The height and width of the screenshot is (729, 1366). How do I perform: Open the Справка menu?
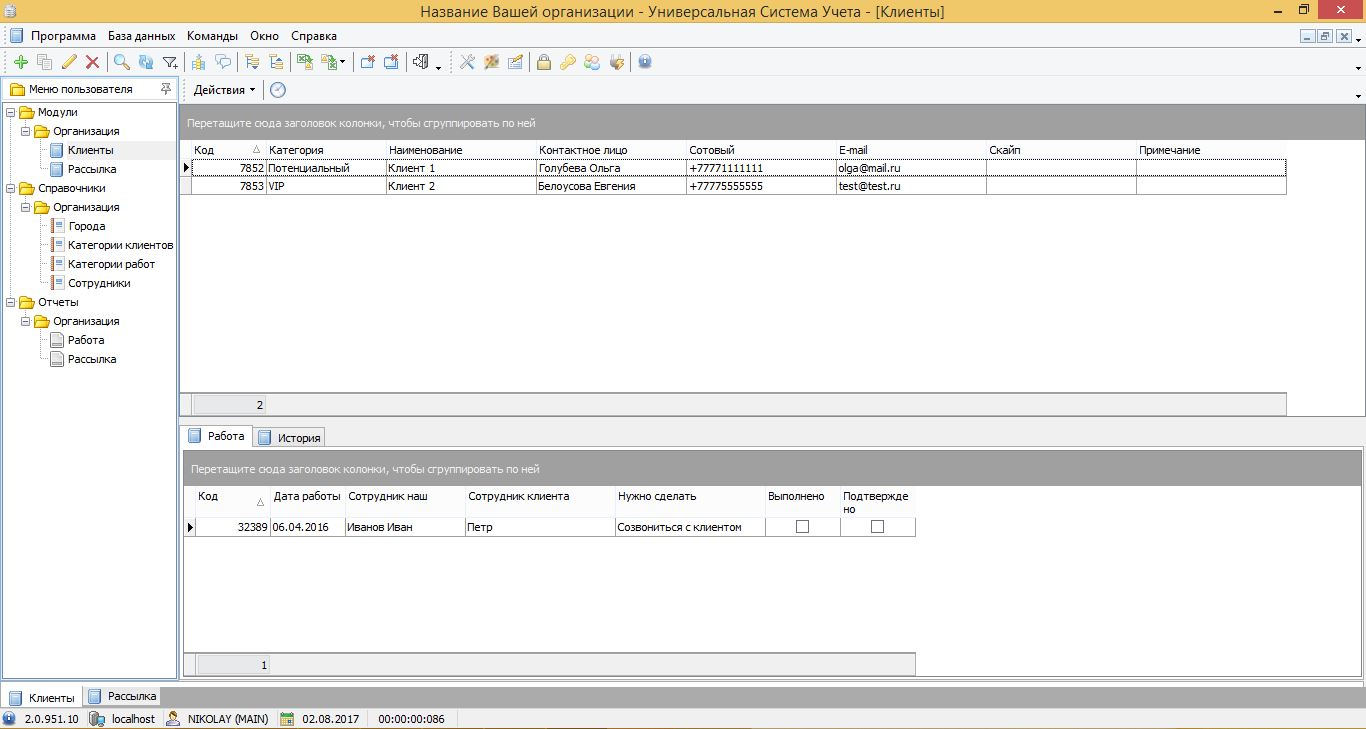pos(314,36)
